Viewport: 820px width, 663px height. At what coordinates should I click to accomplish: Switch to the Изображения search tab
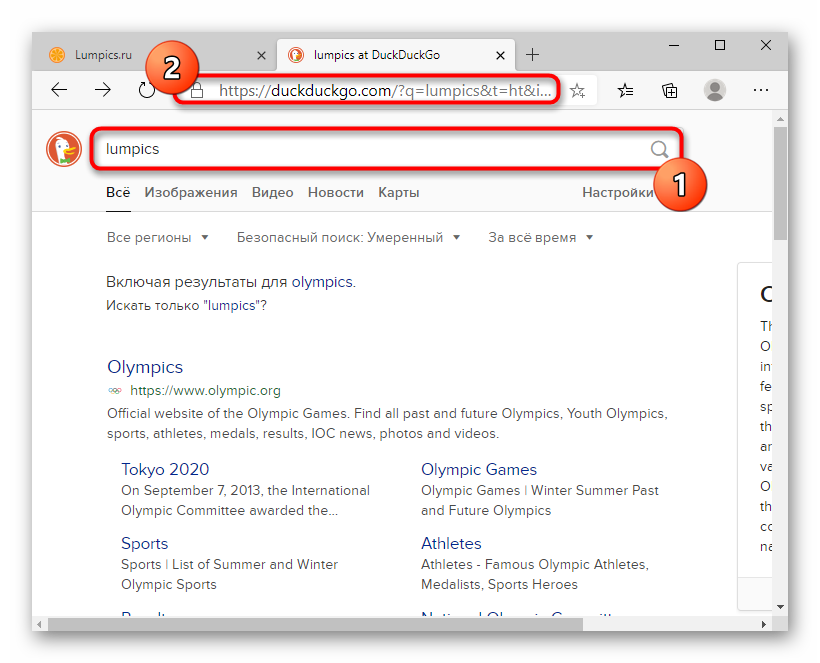point(190,192)
